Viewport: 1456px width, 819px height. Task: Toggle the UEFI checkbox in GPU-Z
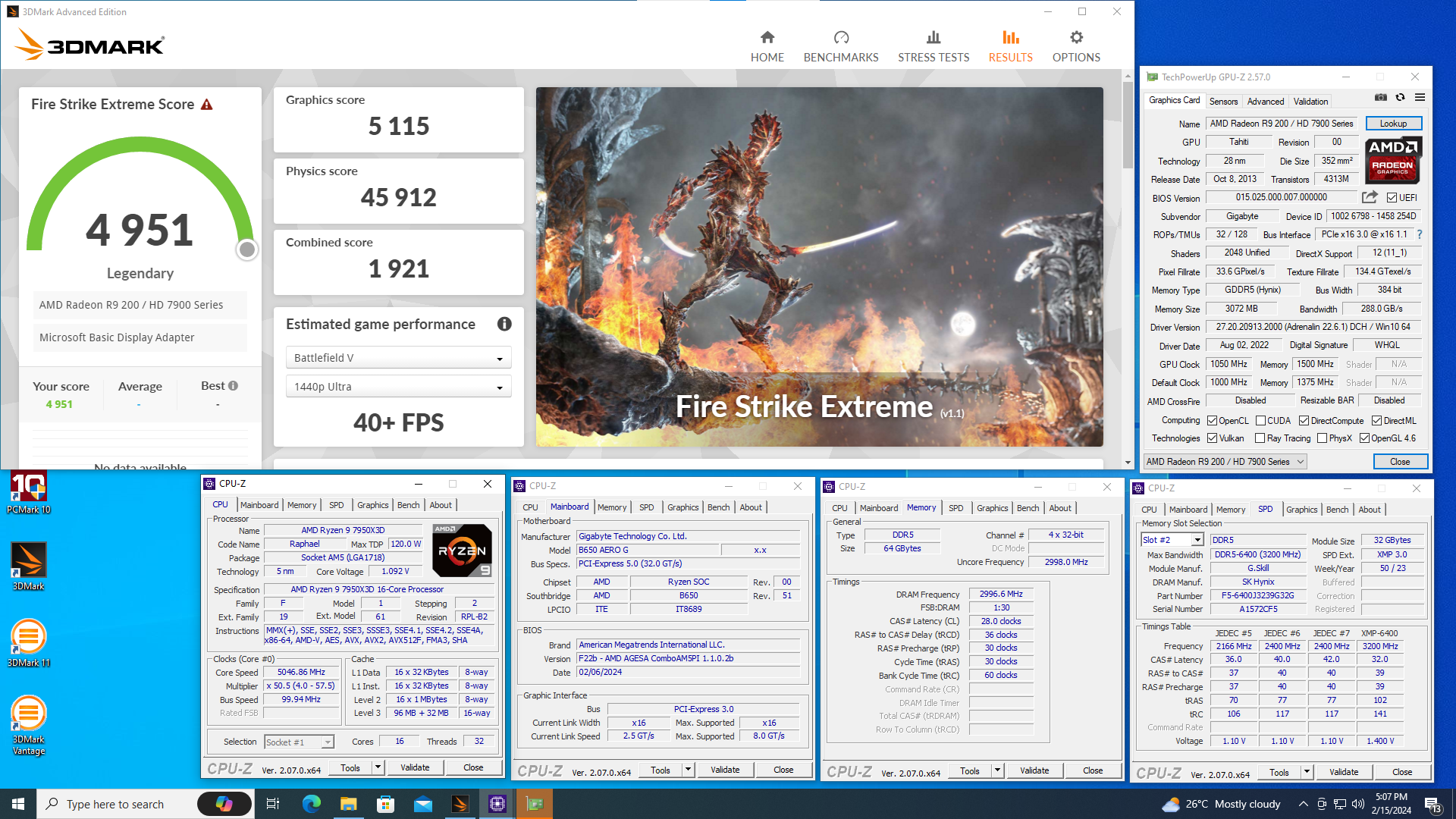[x=1392, y=198]
